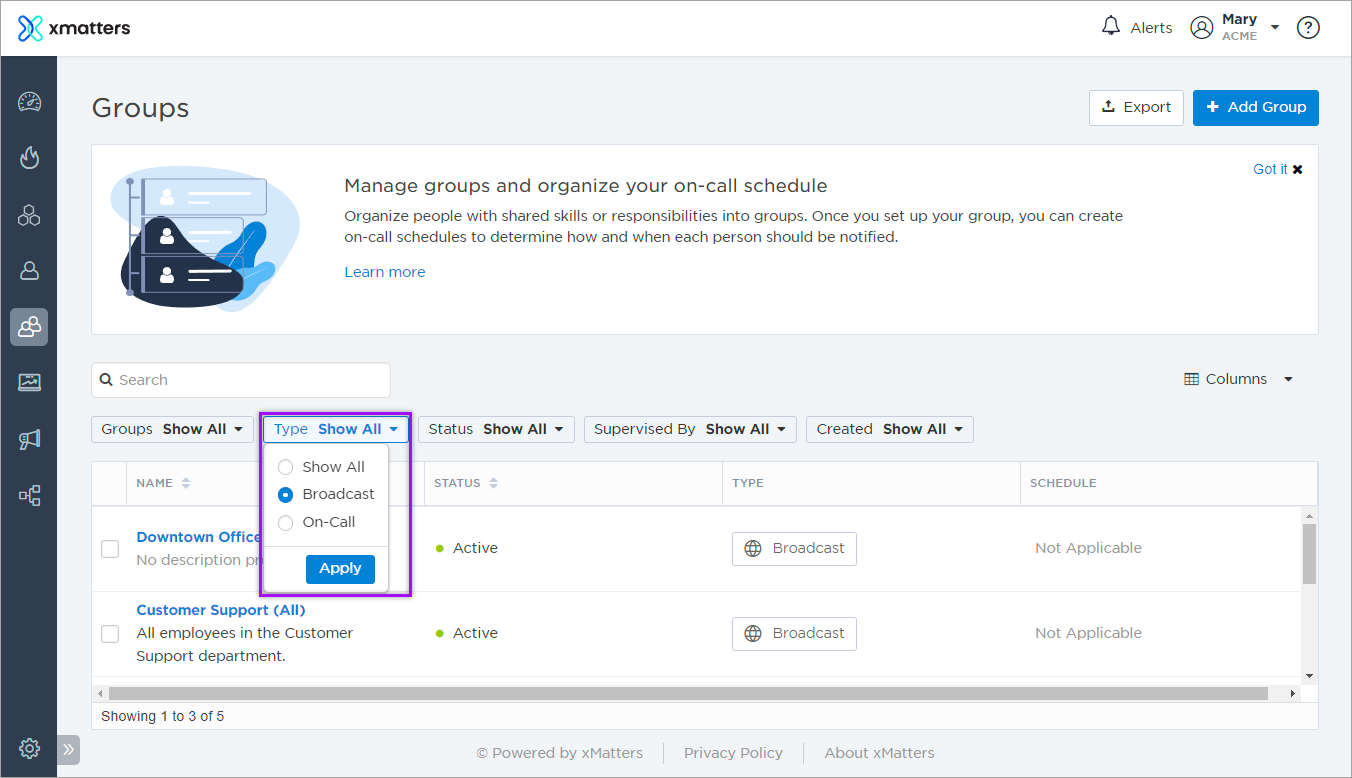Open the Learn more link
This screenshot has height=778, width=1352.
[385, 272]
